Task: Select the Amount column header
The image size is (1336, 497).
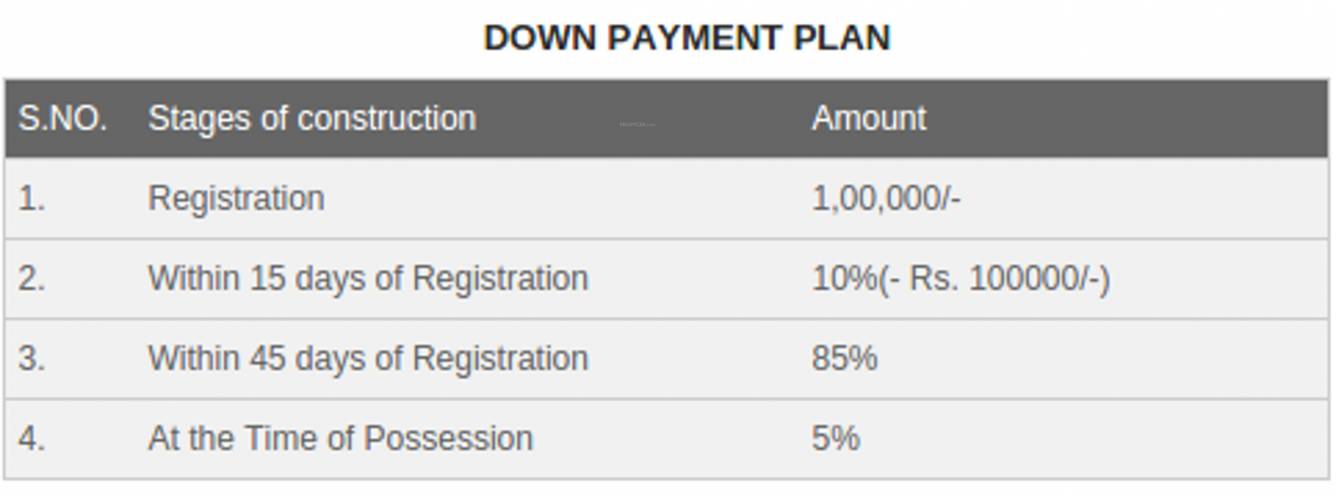Action: [x=868, y=118]
